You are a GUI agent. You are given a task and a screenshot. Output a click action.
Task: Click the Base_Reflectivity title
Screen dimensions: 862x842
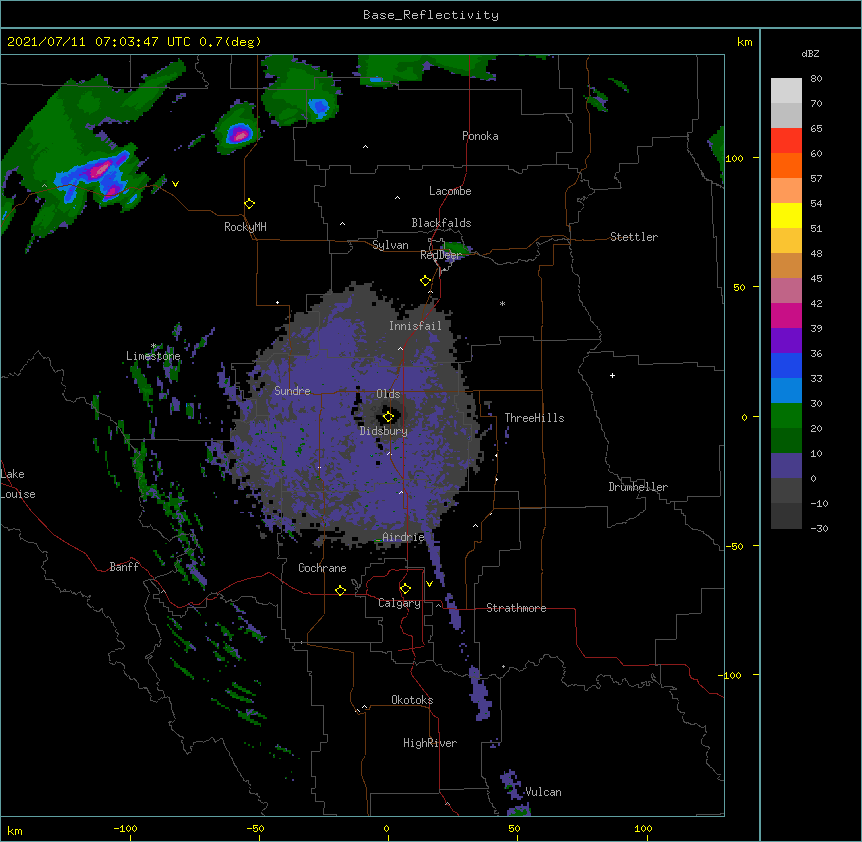[431, 15]
